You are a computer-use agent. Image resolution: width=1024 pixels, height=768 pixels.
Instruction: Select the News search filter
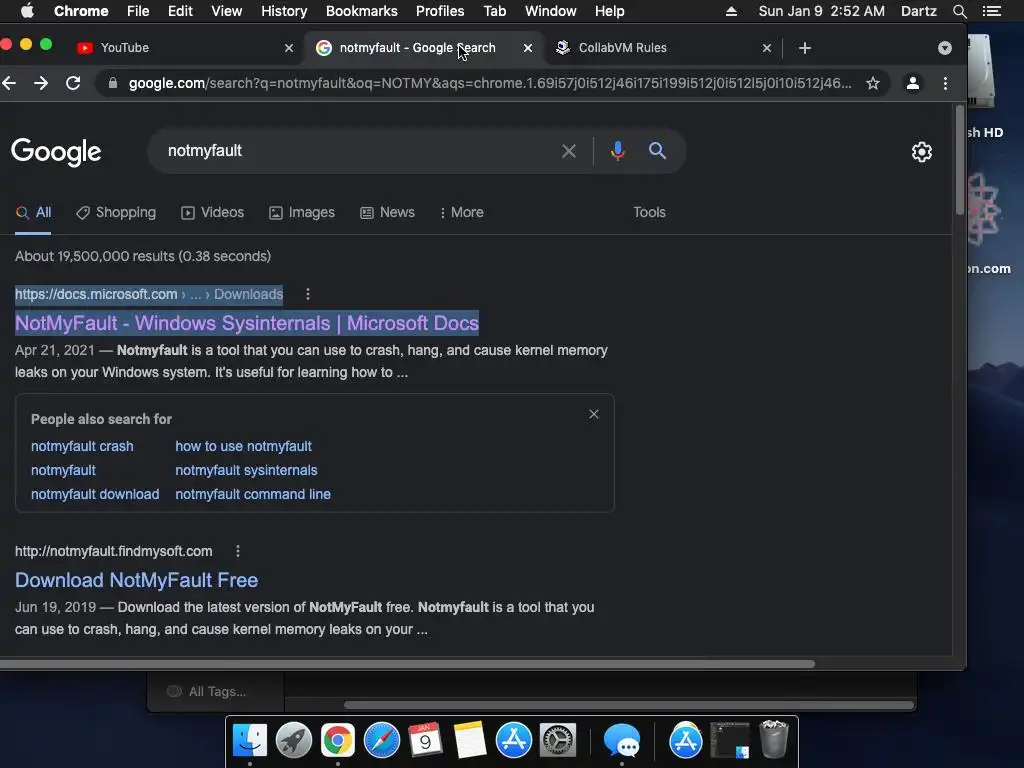387,212
